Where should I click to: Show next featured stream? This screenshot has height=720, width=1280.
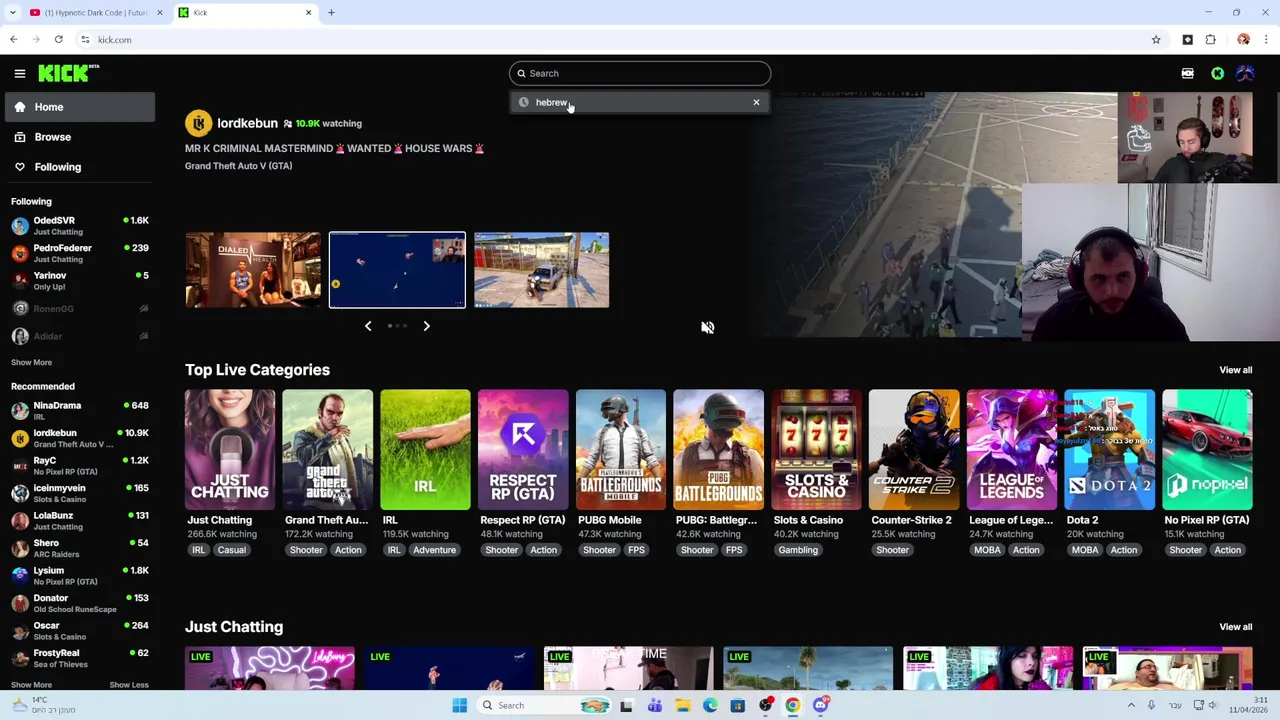tap(426, 326)
